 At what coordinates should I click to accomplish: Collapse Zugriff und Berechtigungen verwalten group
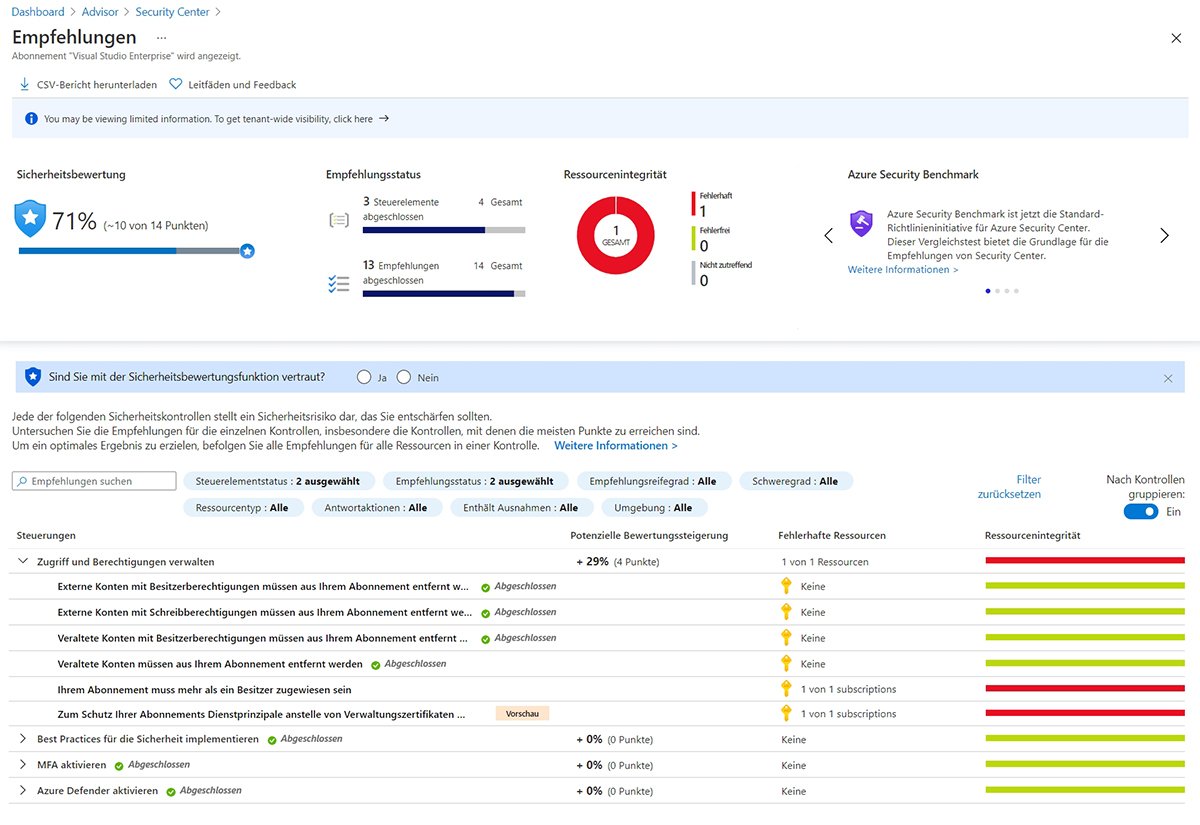point(23,562)
